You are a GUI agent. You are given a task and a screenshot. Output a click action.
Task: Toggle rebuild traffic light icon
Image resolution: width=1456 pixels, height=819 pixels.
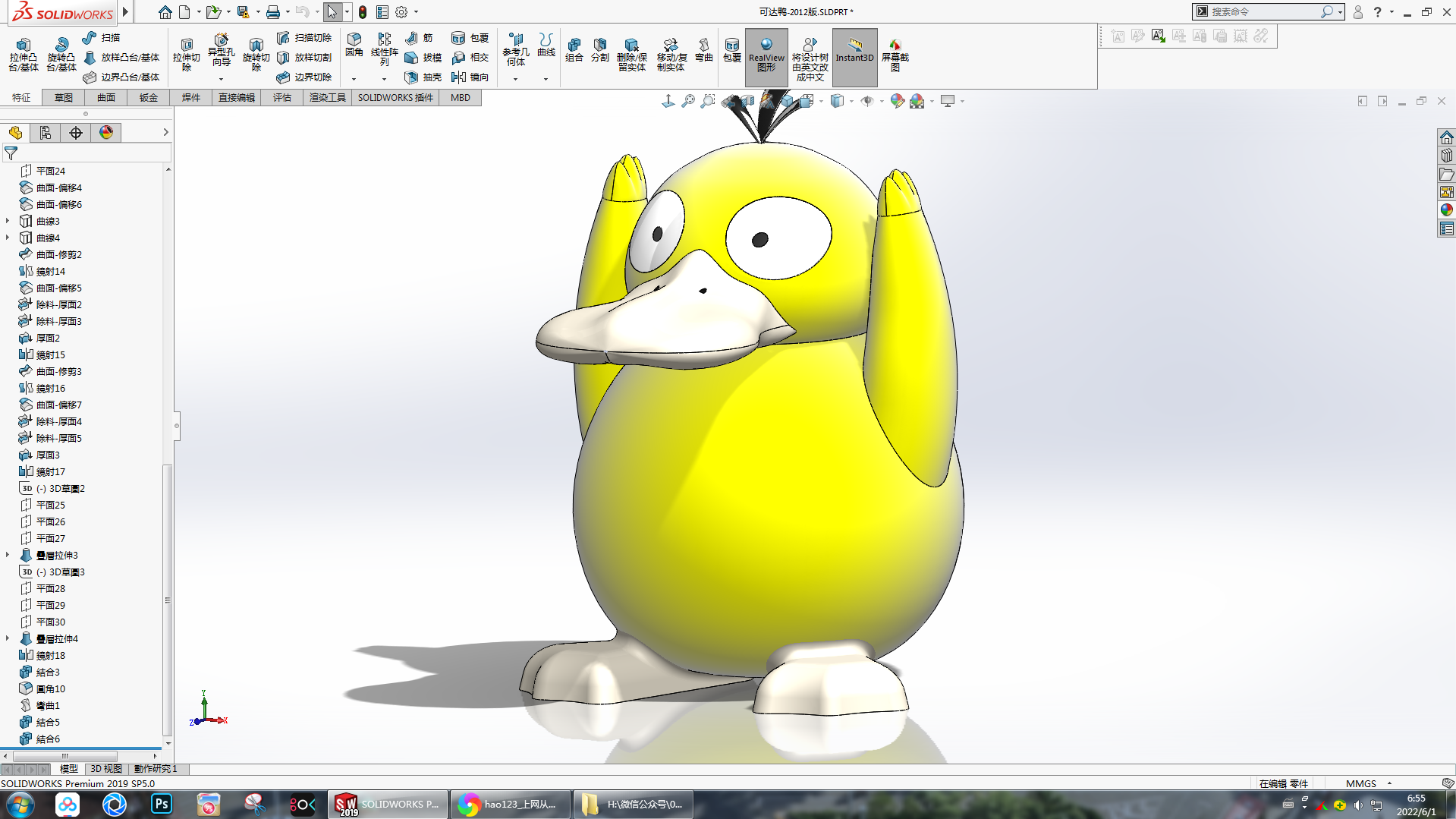pos(363,12)
